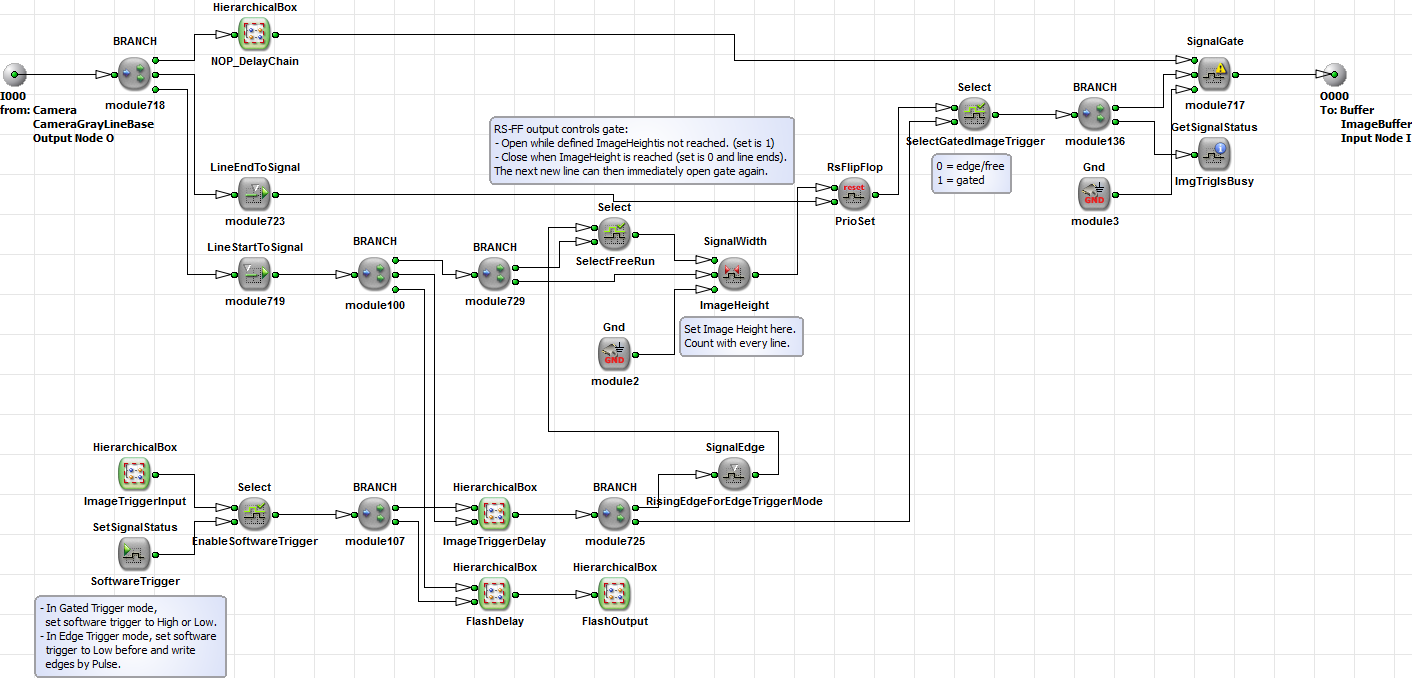This screenshot has height=678, width=1412.
Task: Select the I000 Camera input node
Action: (x=14, y=73)
